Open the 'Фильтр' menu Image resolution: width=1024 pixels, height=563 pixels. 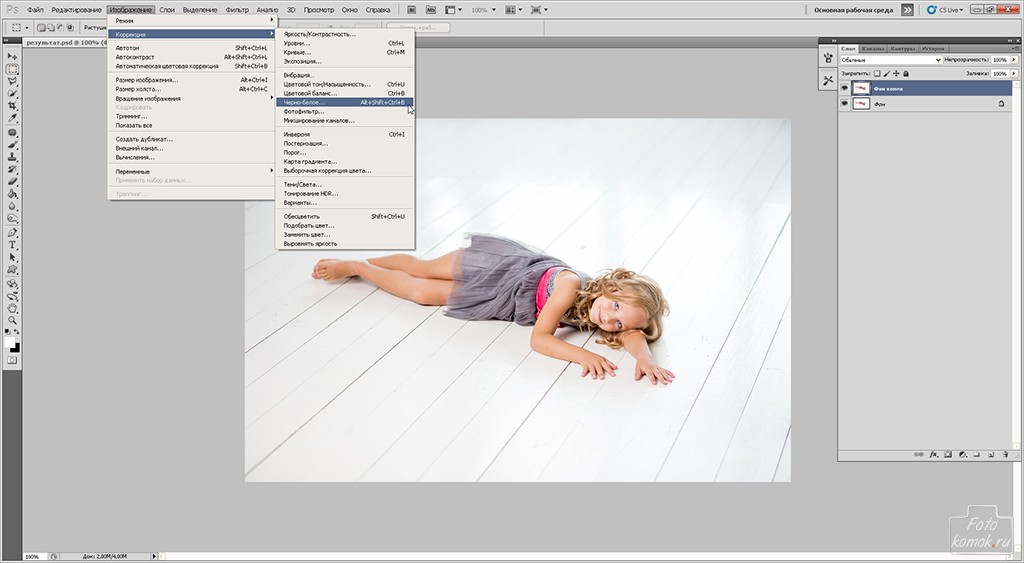tap(237, 9)
